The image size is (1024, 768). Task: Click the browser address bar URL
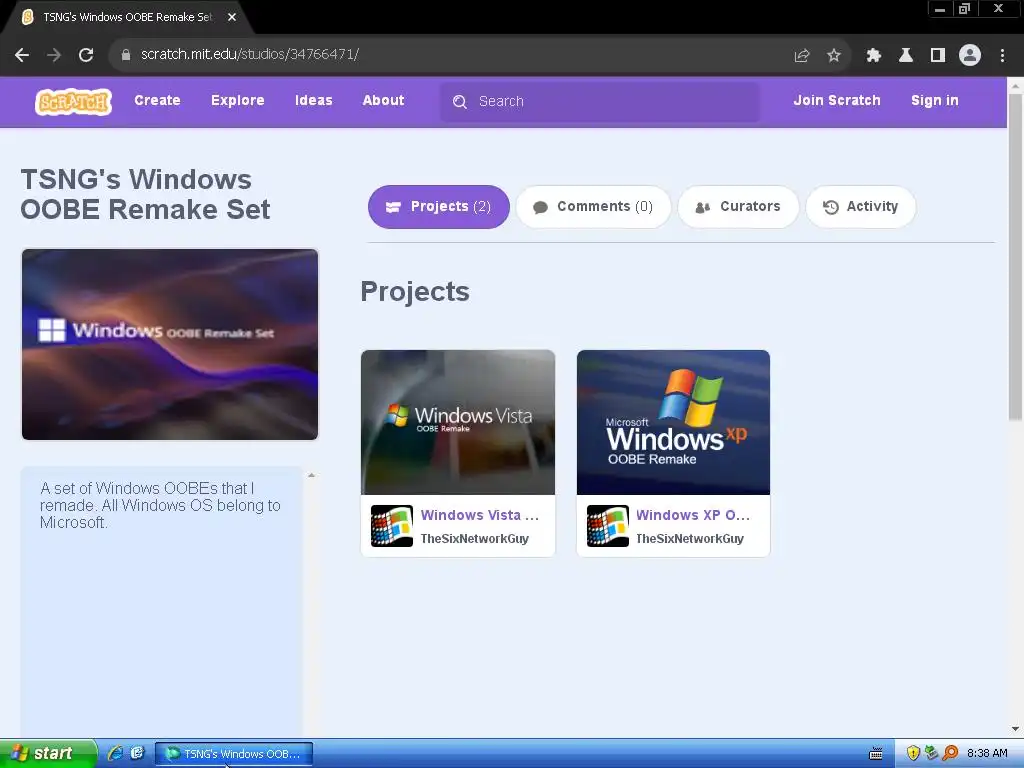coord(250,54)
